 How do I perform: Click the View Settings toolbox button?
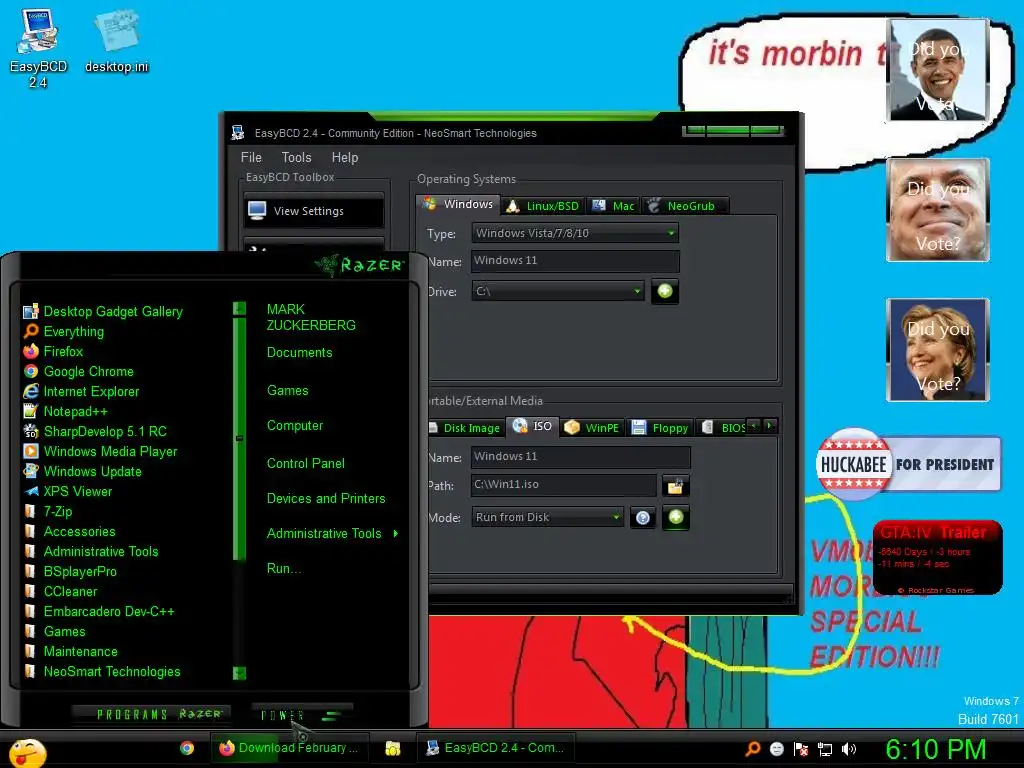tap(314, 211)
